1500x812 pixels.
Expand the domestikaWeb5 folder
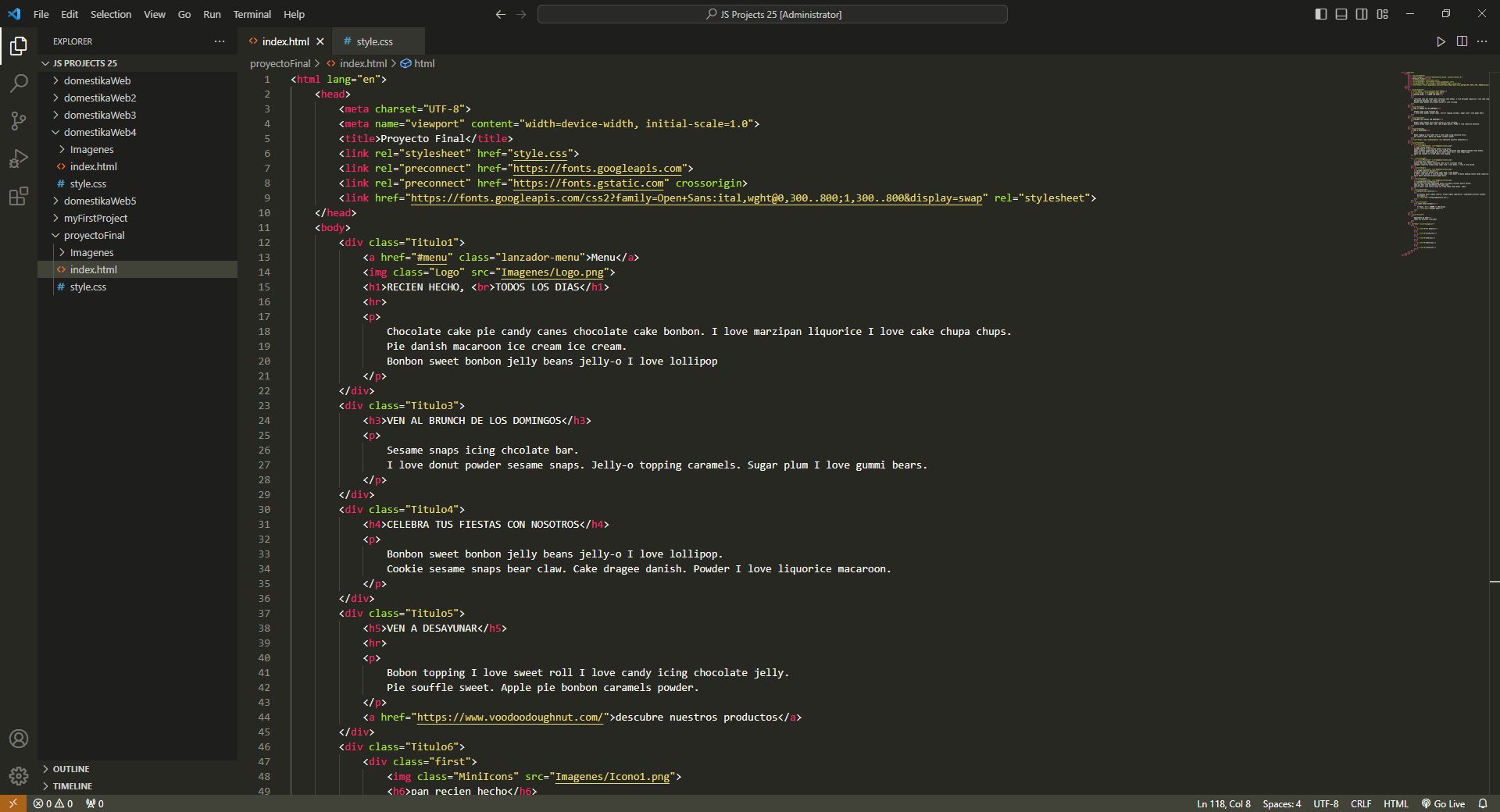(x=137, y=201)
